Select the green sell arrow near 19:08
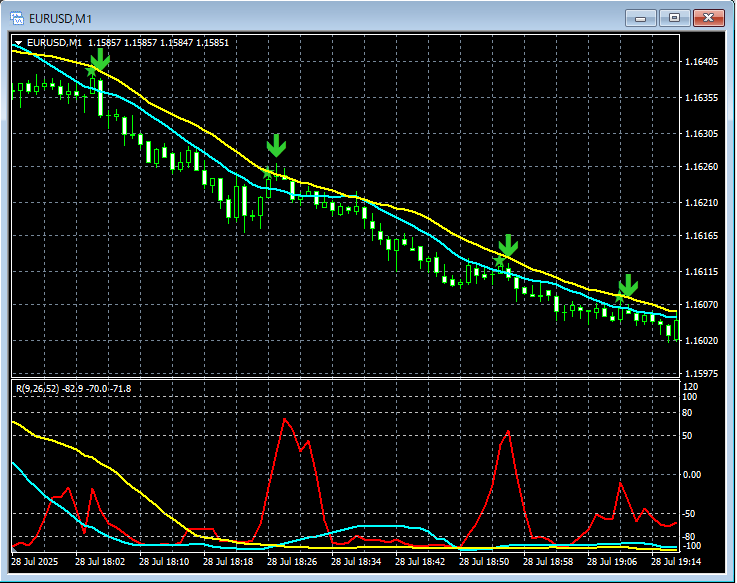This screenshot has width=737, height=583. coord(628,286)
